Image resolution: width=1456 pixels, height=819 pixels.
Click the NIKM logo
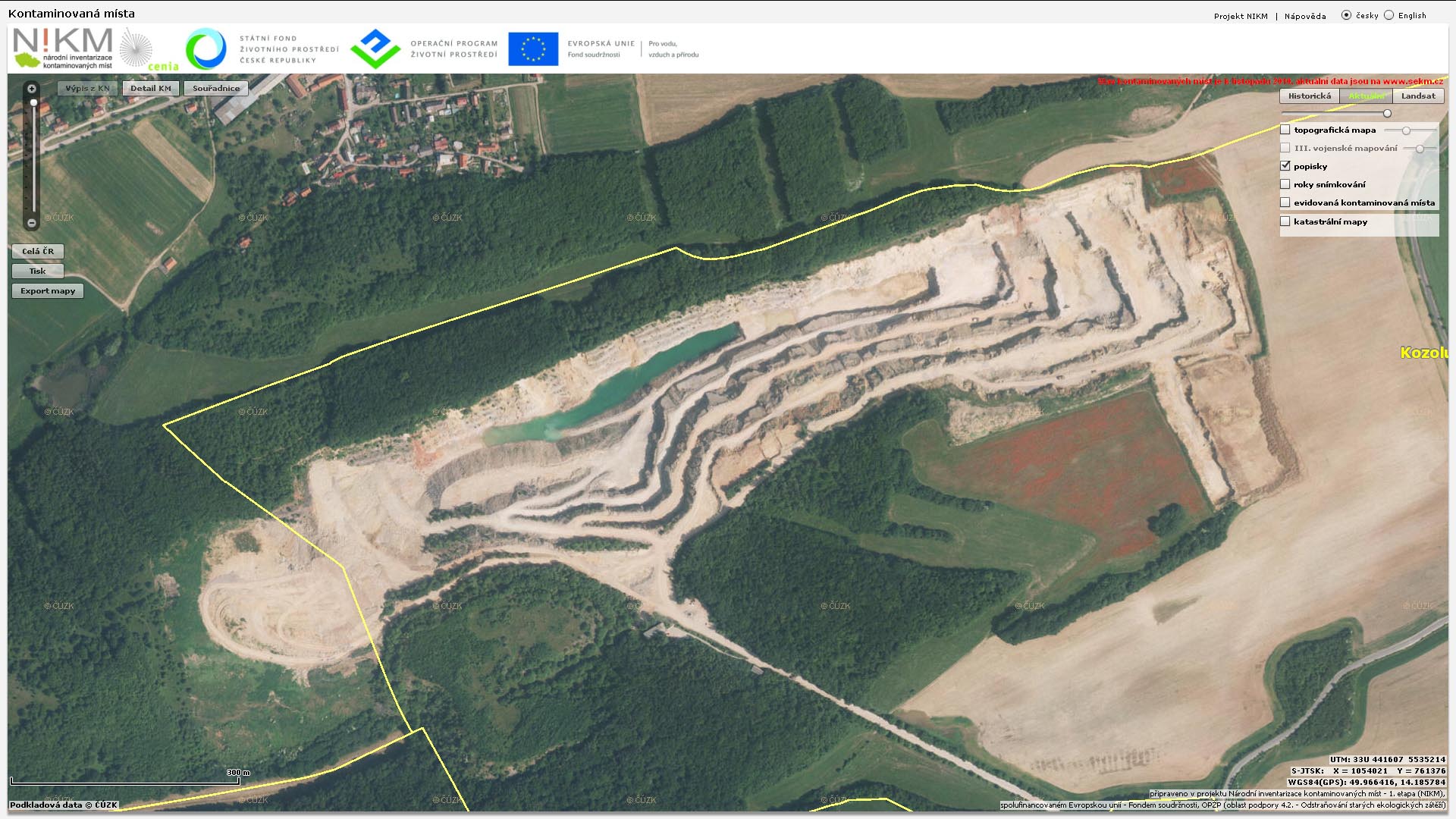click(63, 49)
